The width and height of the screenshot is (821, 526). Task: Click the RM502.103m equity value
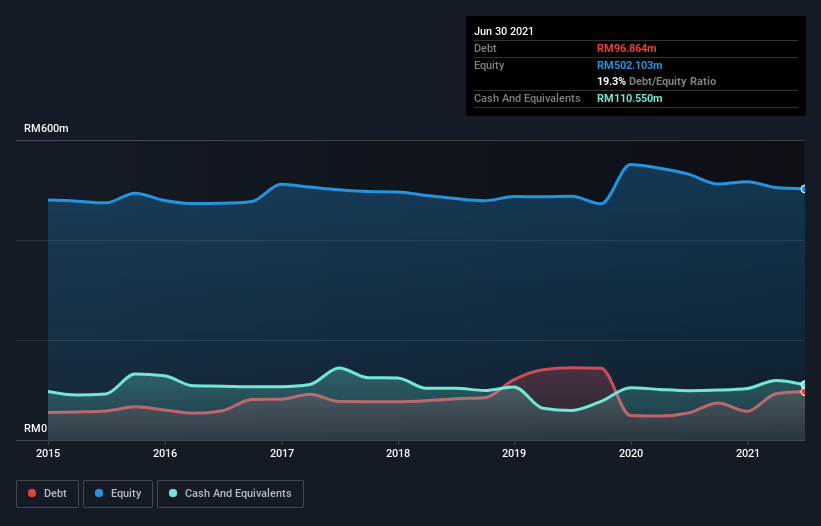630,65
